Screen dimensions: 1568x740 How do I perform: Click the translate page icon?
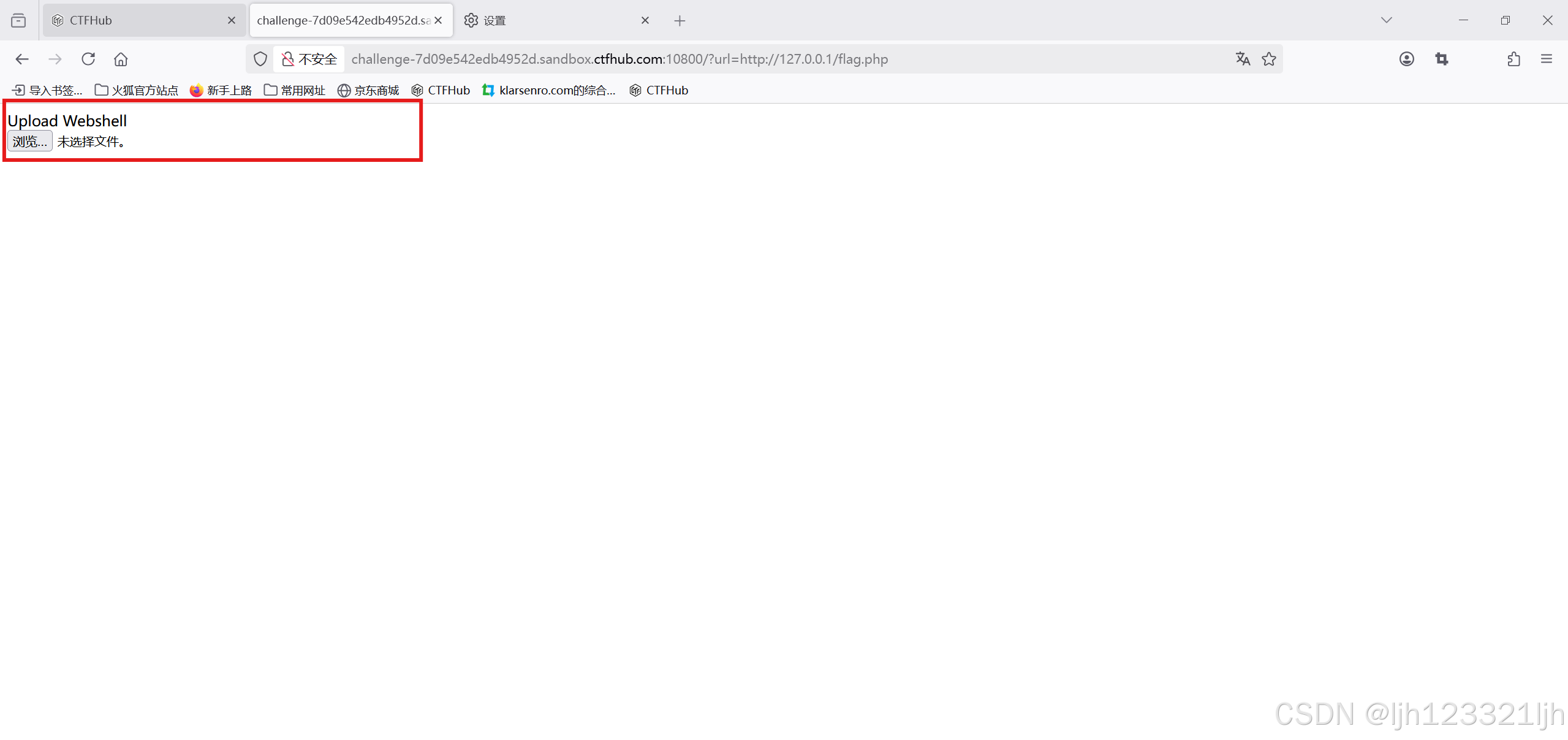tap(1243, 59)
